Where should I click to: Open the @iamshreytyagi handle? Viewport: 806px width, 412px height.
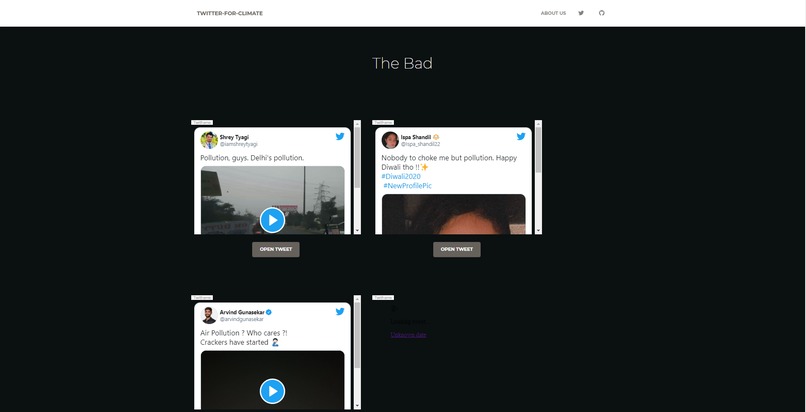[x=239, y=144]
